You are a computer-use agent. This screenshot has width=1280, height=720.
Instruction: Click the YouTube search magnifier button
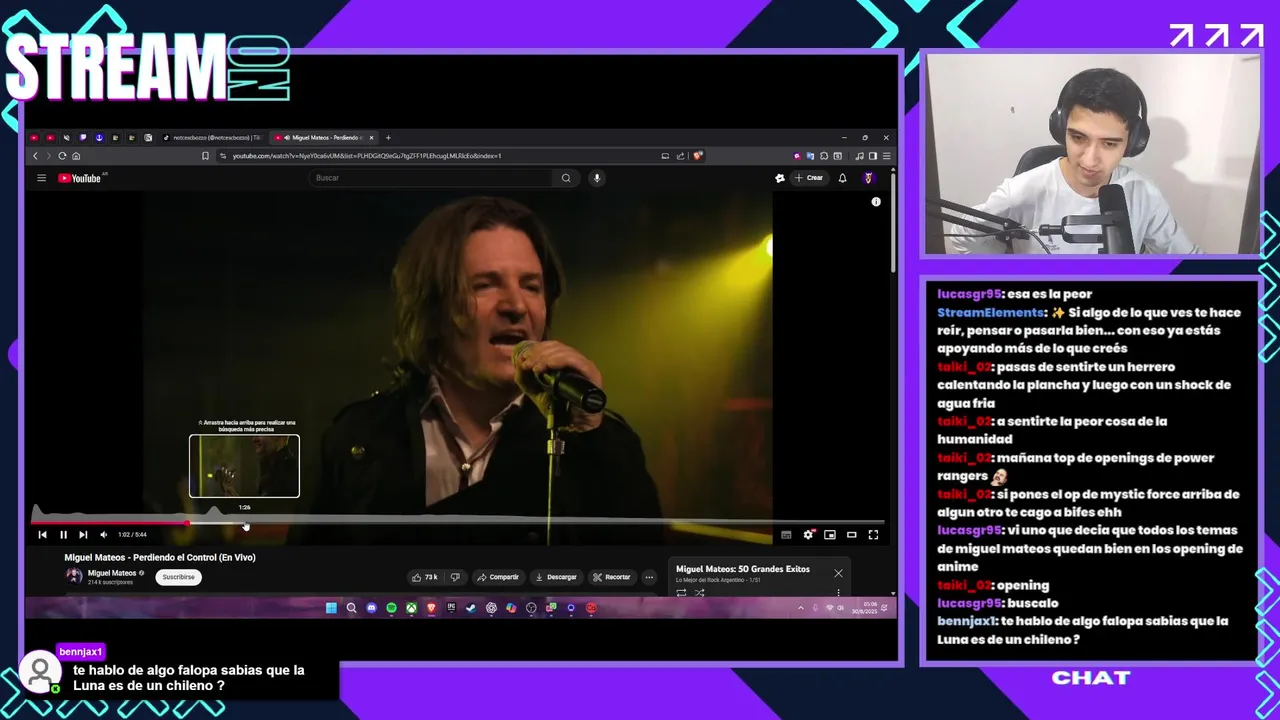click(566, 178)
